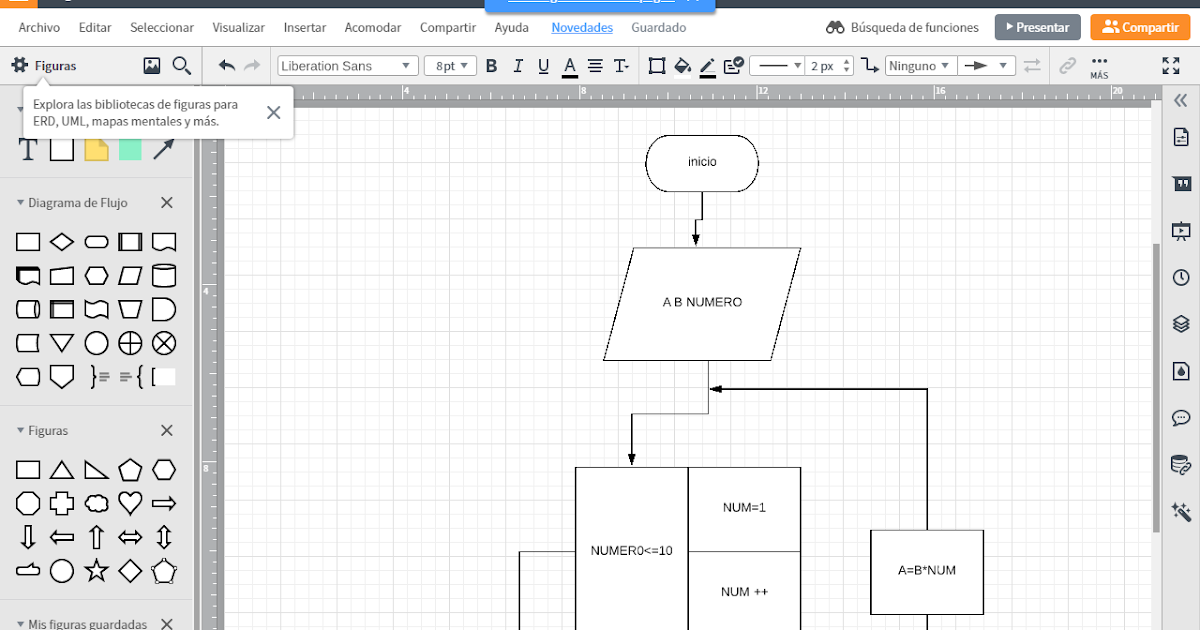Click the Presentar button
Screen dimensions: 1200x630
pos(1037,27)
